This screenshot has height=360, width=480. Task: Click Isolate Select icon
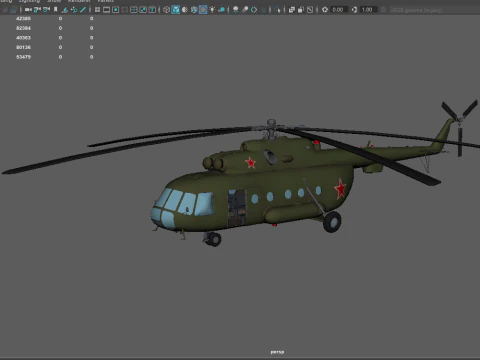[x=277, y=10]
